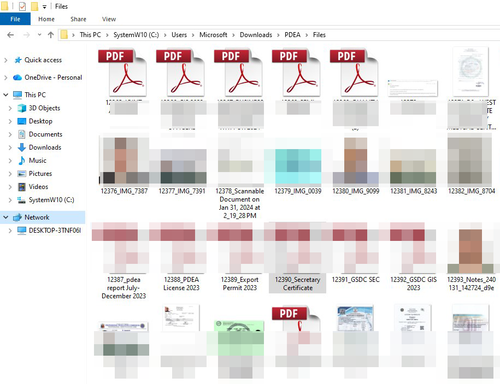The height and width of the screenshot is (384, 500).
Task: Click PDEA in the address bar
Action: [292, 35]
